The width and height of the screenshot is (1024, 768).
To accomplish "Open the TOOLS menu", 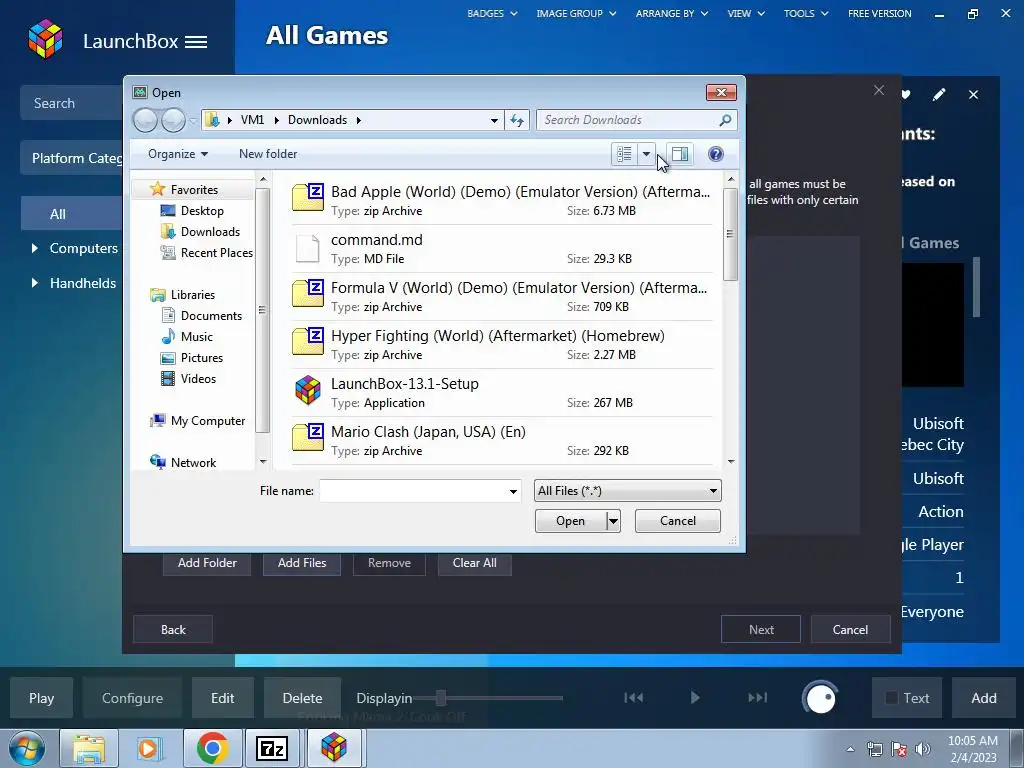I will [x=806, y=13].
